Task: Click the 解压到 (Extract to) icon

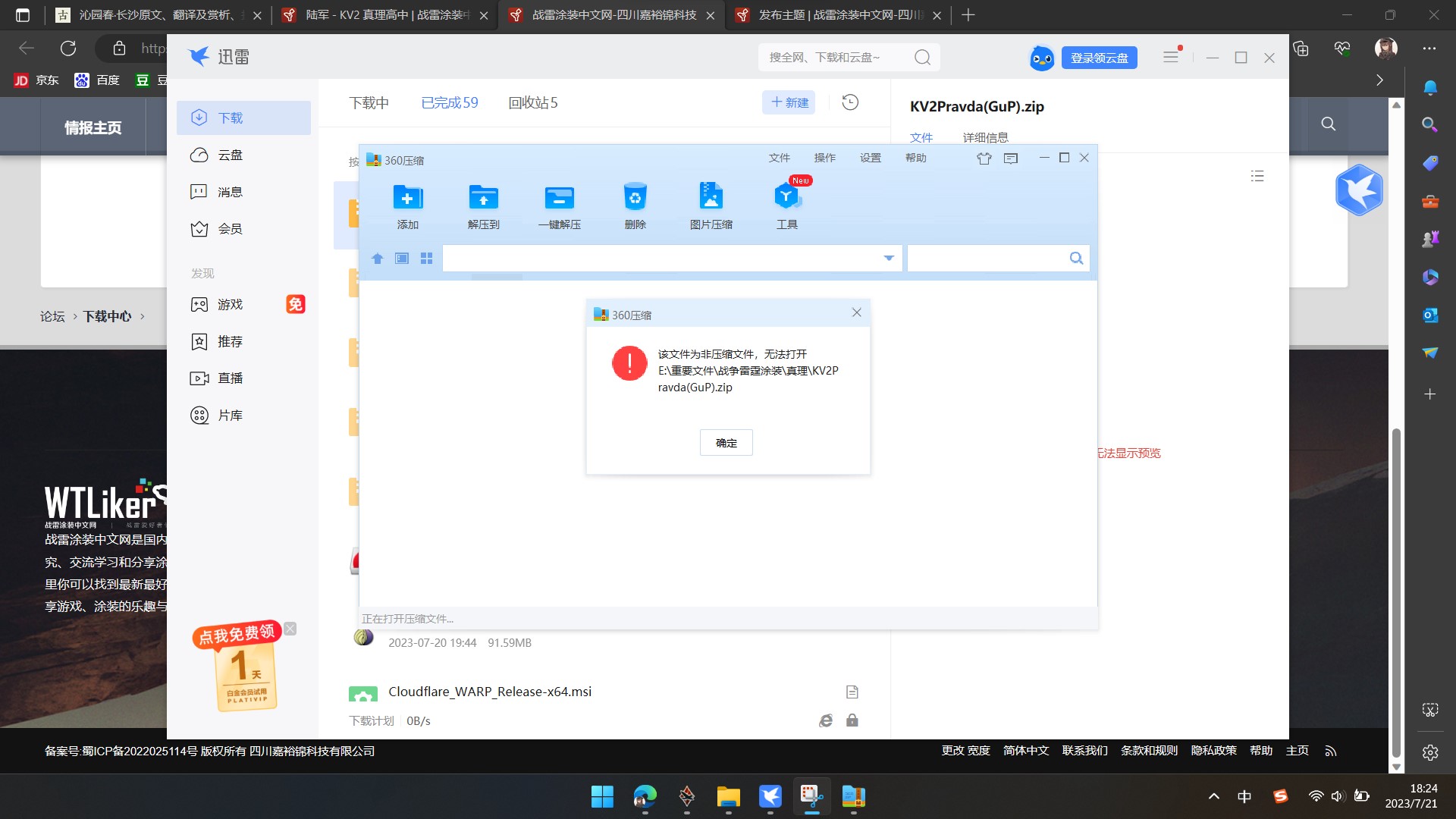Action: (x=483, y=198)
